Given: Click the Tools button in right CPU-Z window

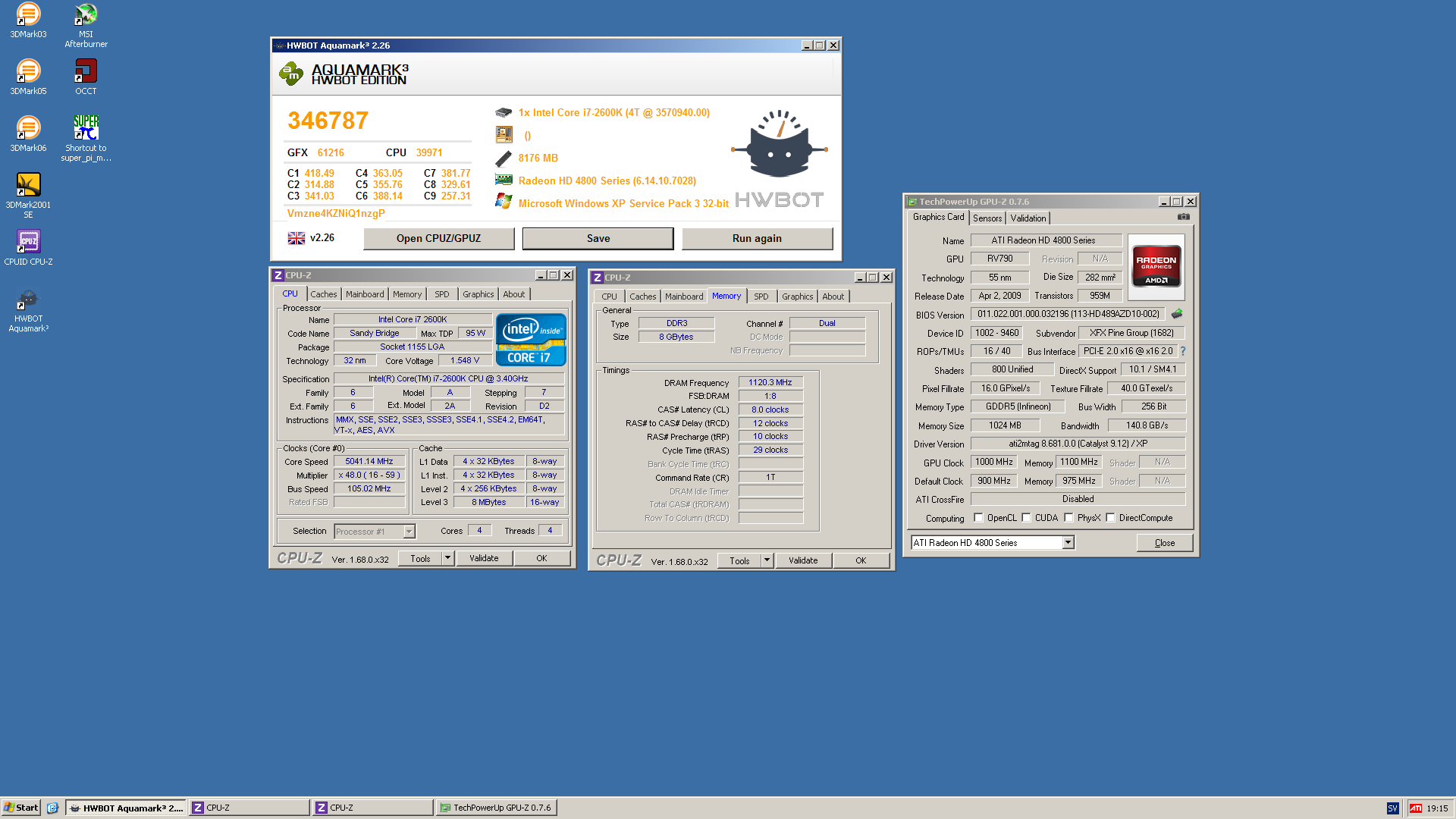Looking at the screenshot, I should [x=739, y=561].
